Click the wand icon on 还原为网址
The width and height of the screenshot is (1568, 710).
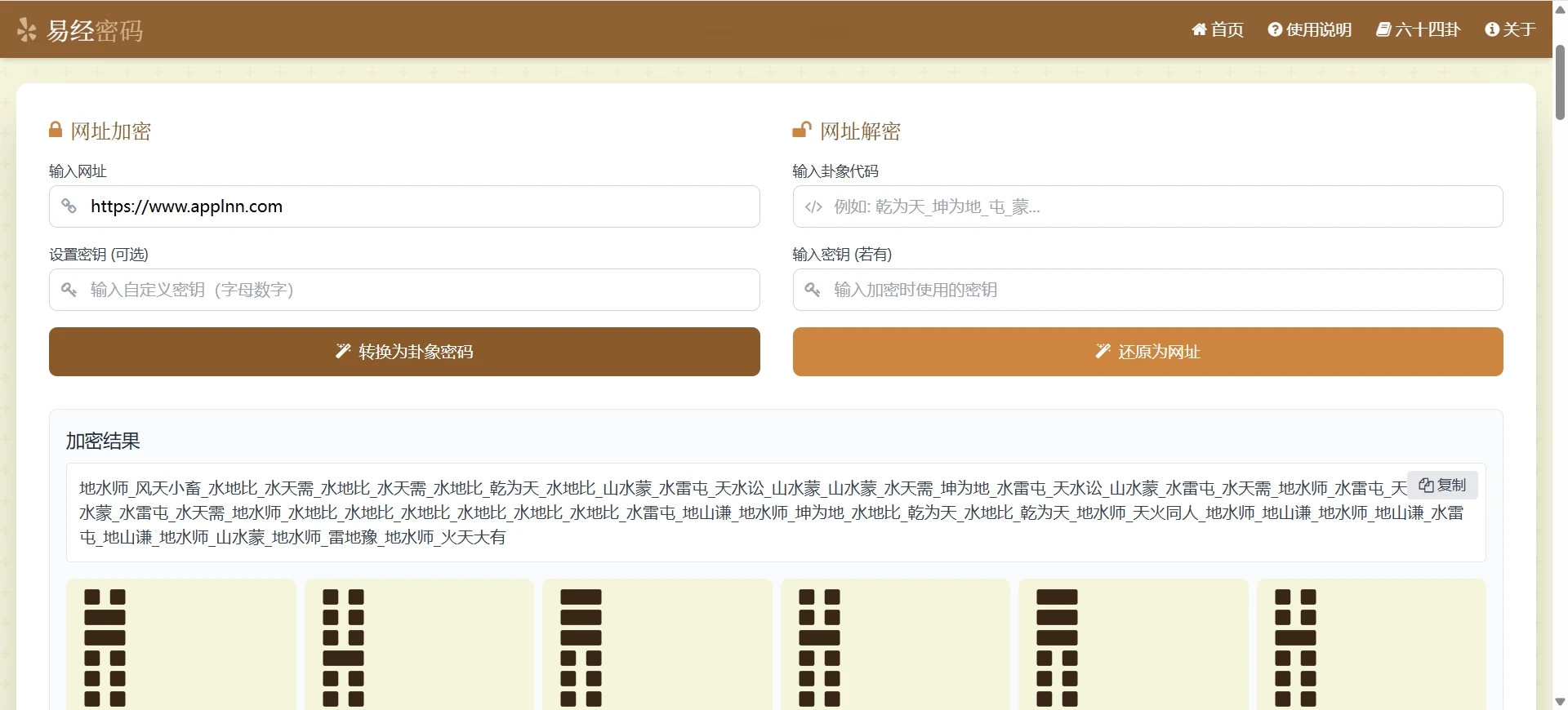coord(1102,351)
